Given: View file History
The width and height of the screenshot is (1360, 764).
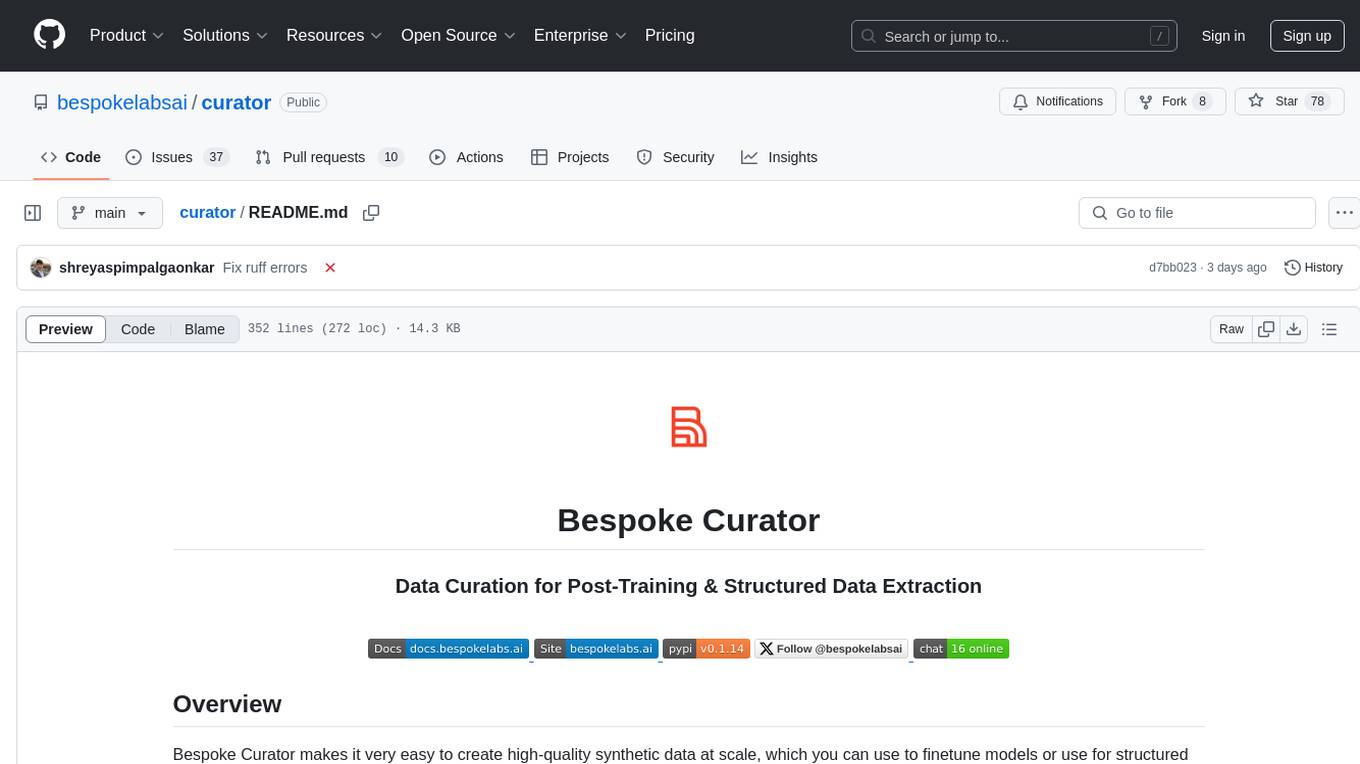Looking at the screenshot, I should pos(1313,268).
